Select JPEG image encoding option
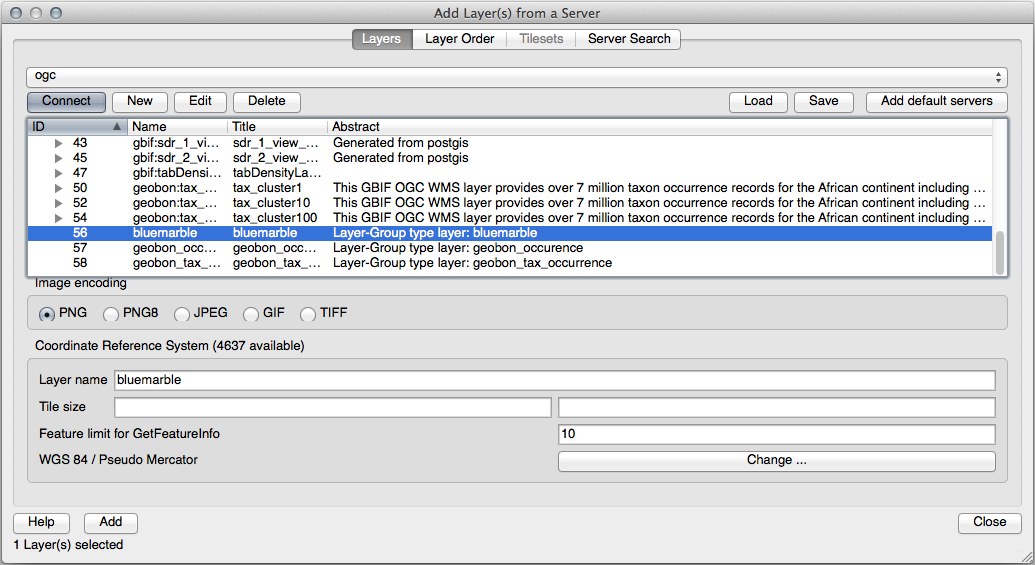 coord(182,314)
